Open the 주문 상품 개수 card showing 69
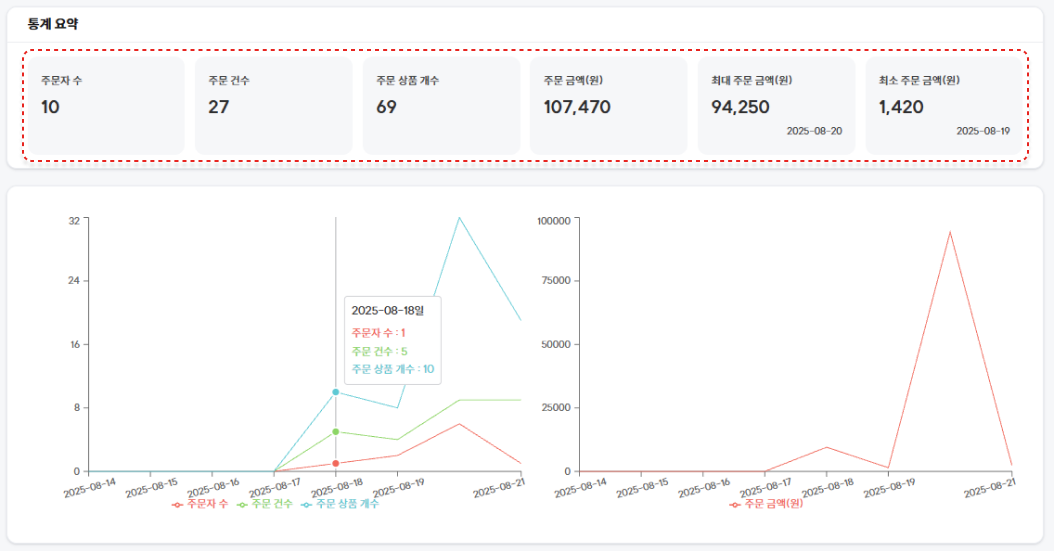This screenshot has height=551, width=1054. click(x=440, y=106)
